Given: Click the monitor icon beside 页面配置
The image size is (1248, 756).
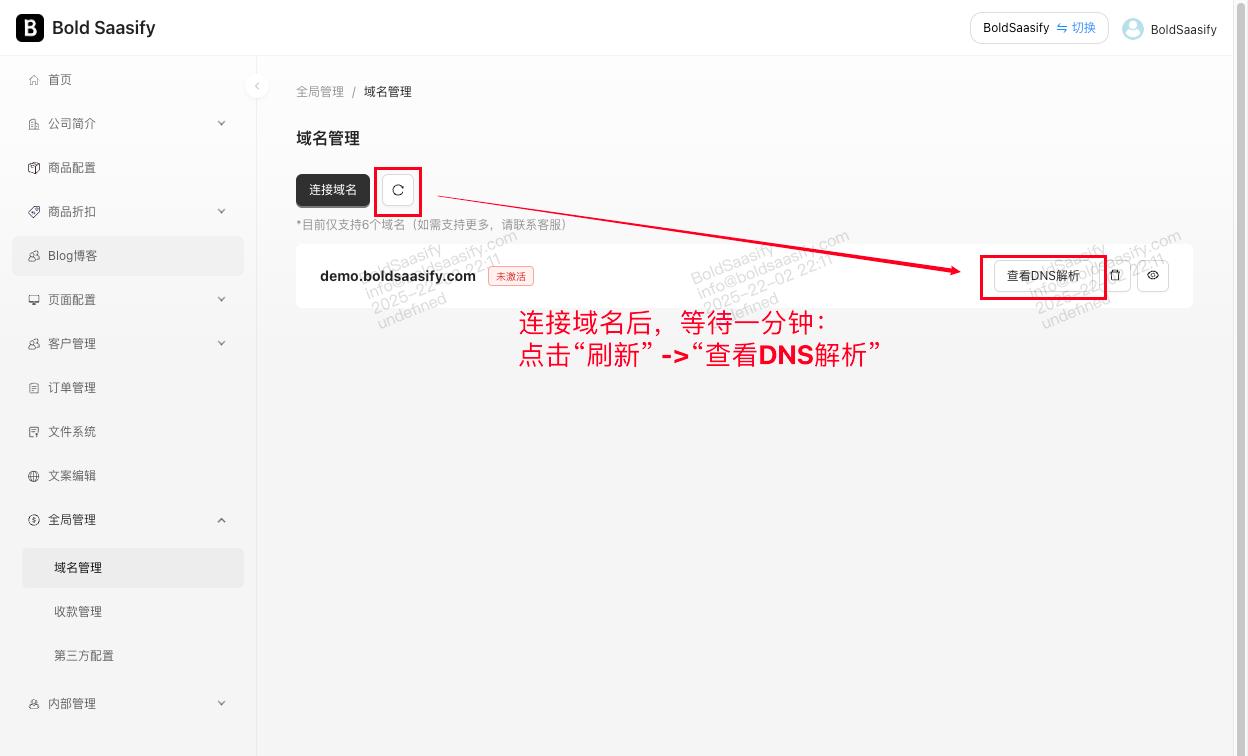Looking at the screenshot, I should coord(34,300).
